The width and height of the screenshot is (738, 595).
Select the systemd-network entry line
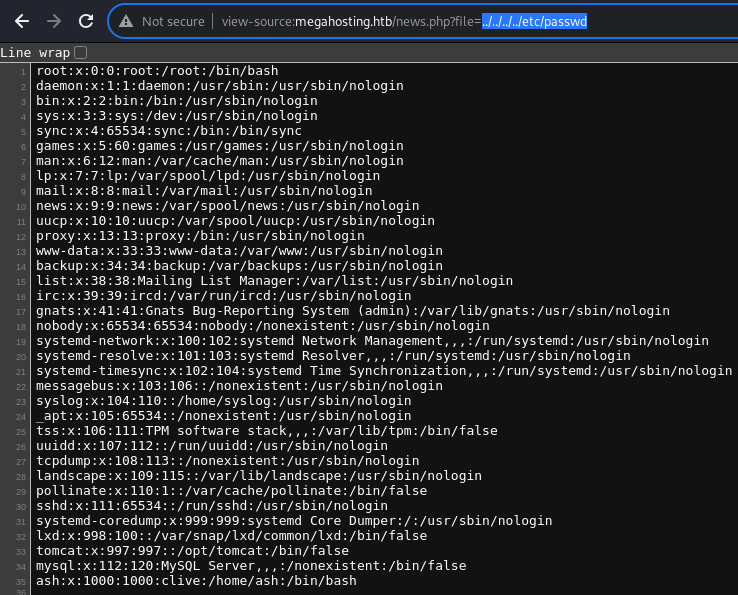click(372, 341)
